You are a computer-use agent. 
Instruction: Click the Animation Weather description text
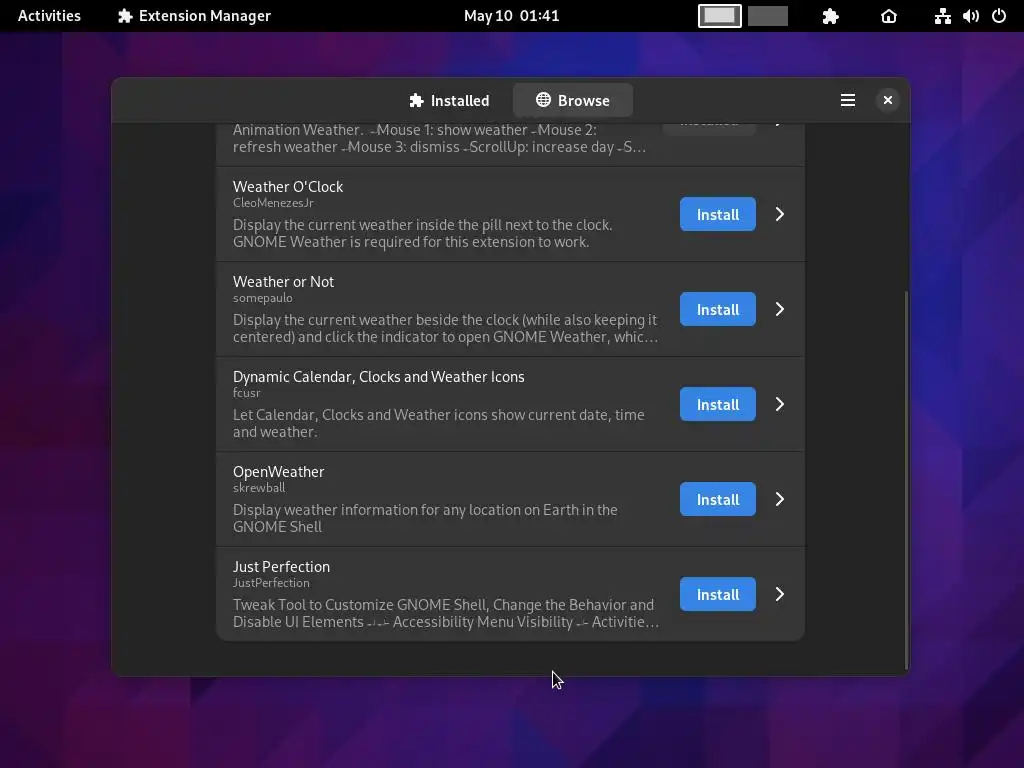[x=440, y=138]
